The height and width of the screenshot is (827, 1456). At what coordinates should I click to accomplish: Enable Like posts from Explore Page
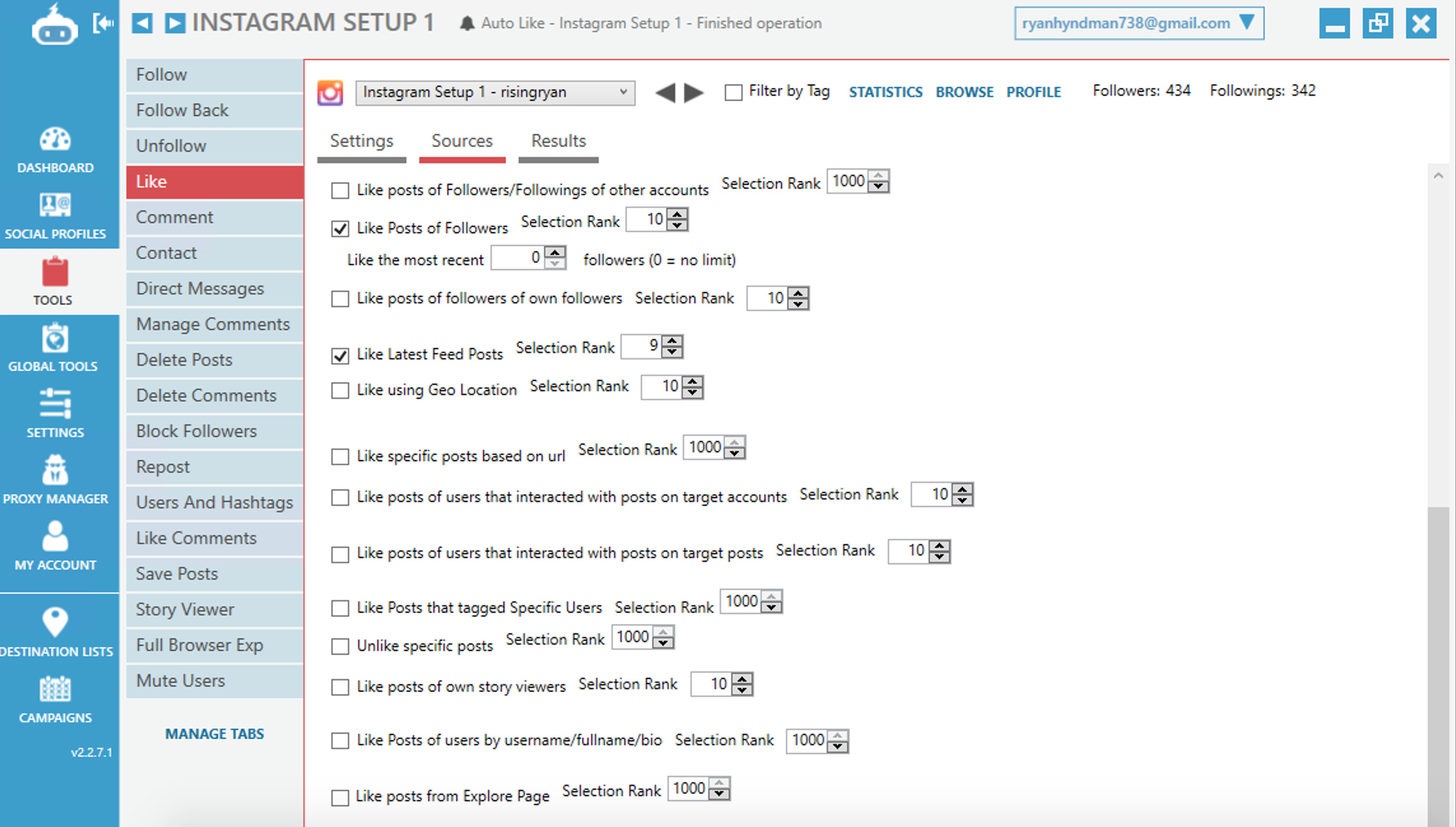[x=340, y=798]
